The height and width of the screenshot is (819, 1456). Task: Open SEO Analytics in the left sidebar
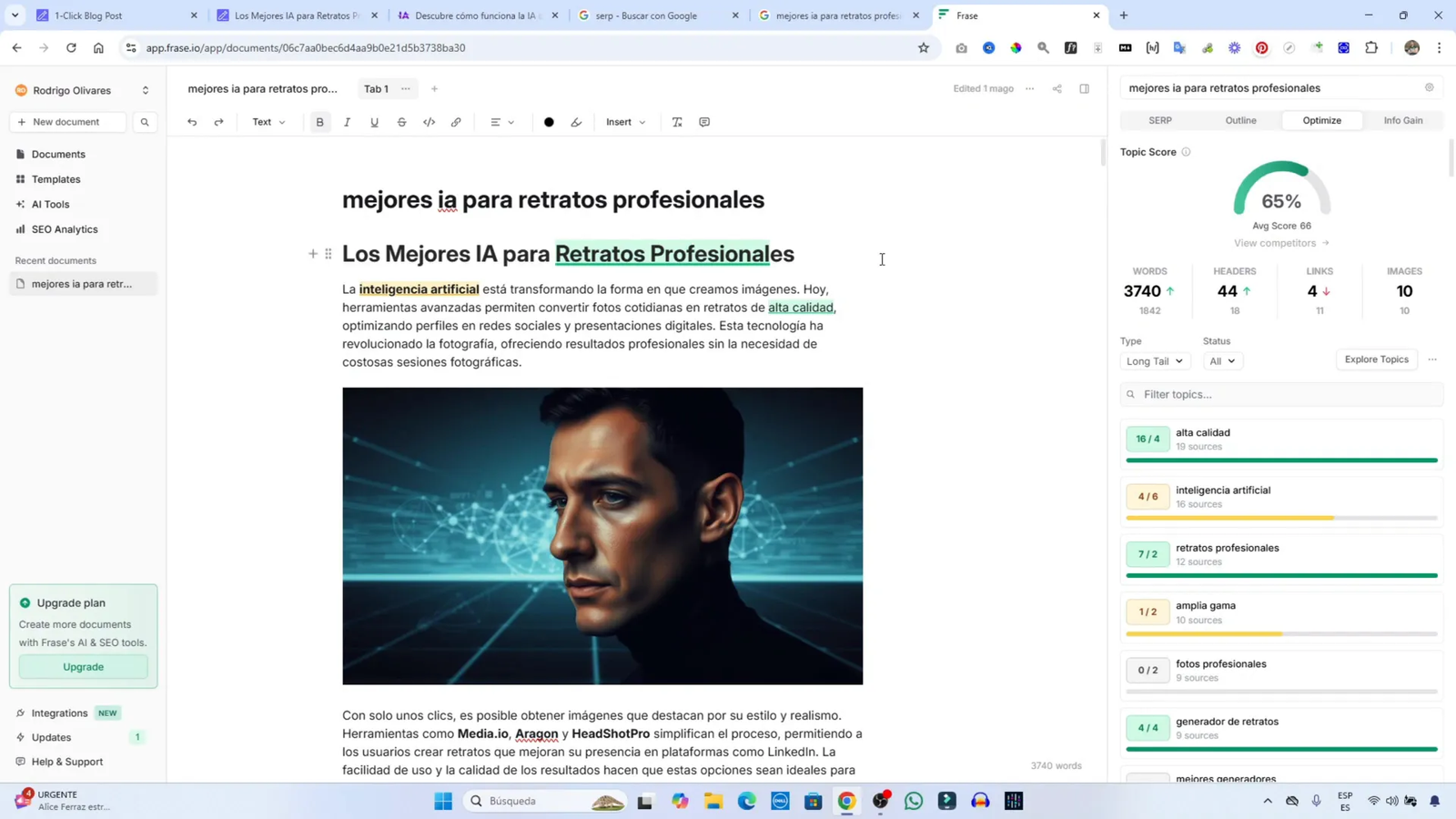pyautogui.click(x=64, y=228)
